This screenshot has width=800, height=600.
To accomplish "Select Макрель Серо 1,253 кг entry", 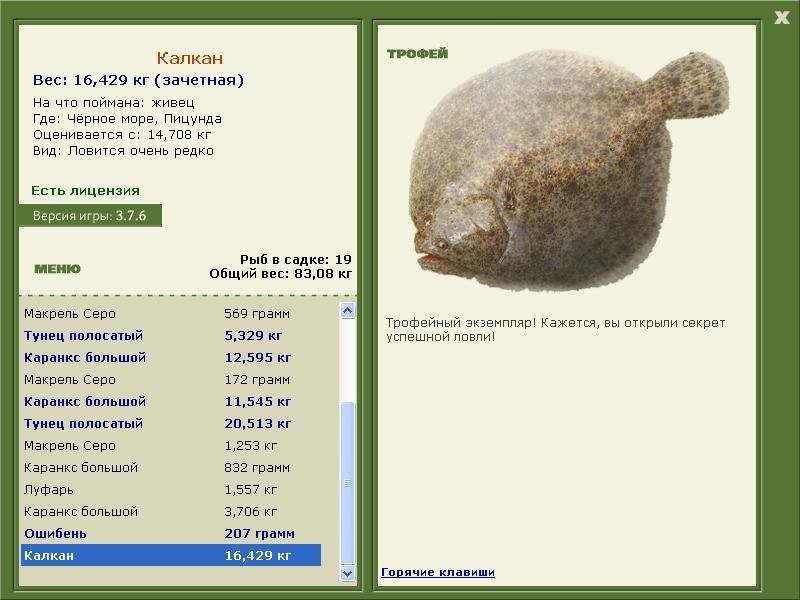I will 171,445.
